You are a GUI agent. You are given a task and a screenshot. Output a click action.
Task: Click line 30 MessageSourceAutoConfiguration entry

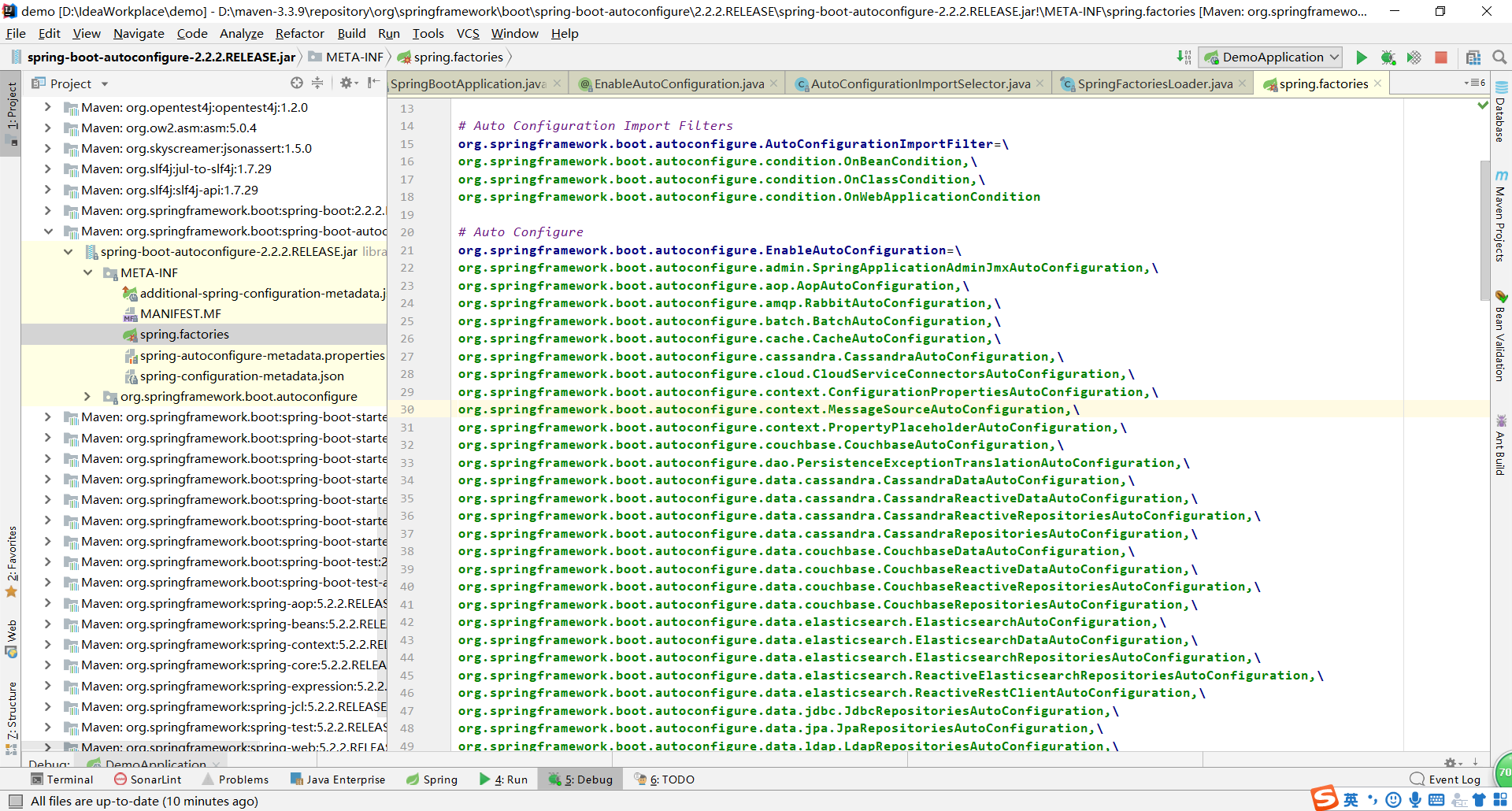point(769,409)
